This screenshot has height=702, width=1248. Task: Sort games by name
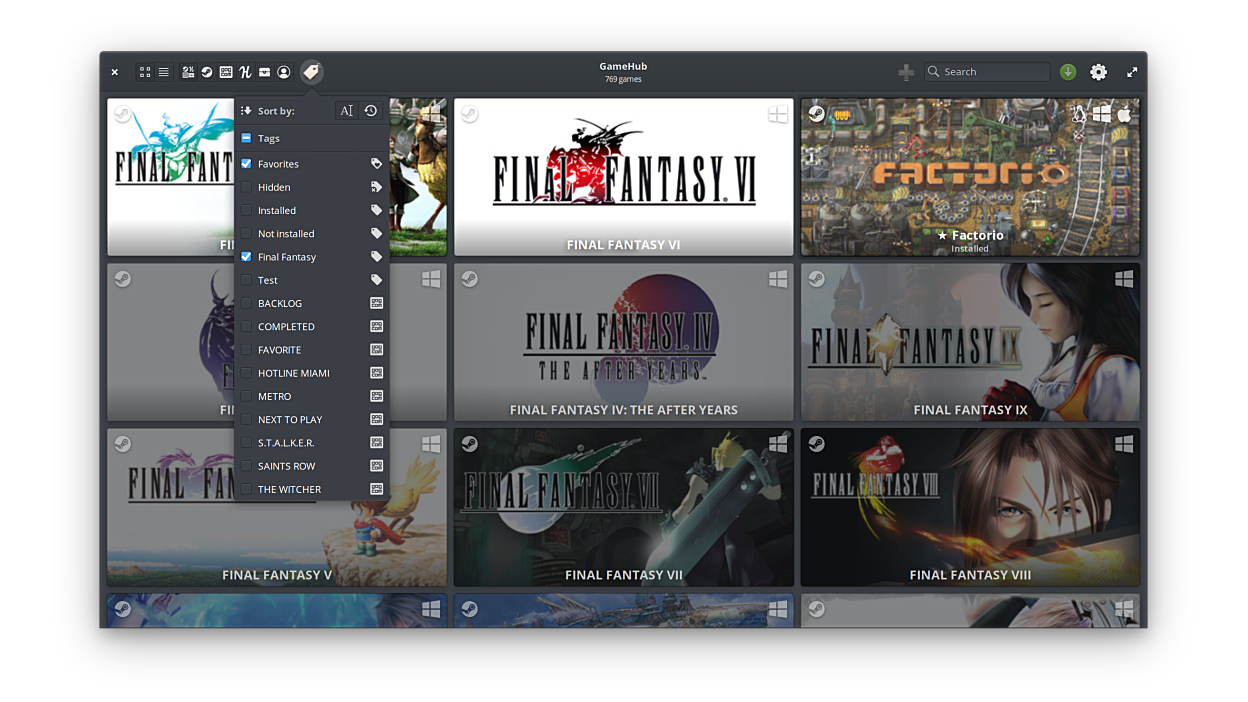346,111
